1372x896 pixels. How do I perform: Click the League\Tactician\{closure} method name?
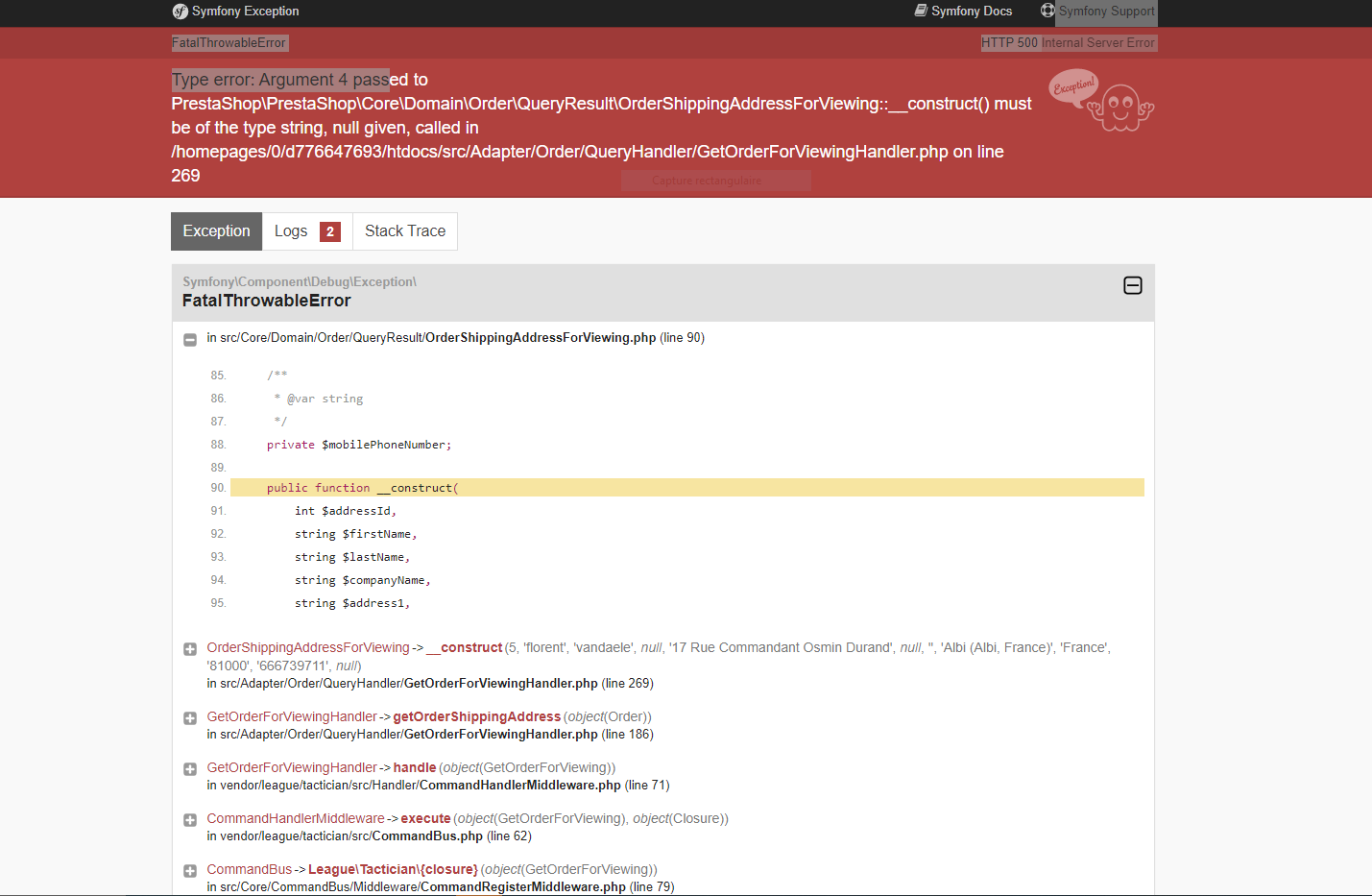coord(393,870)
